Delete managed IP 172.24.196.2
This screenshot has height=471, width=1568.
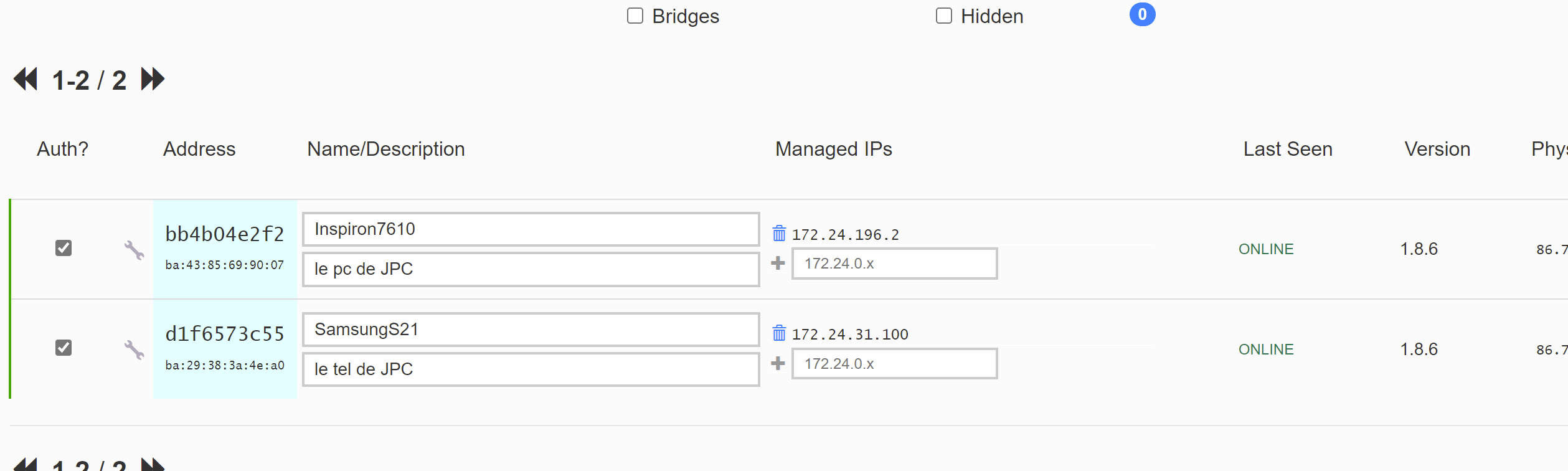point(779,234)
